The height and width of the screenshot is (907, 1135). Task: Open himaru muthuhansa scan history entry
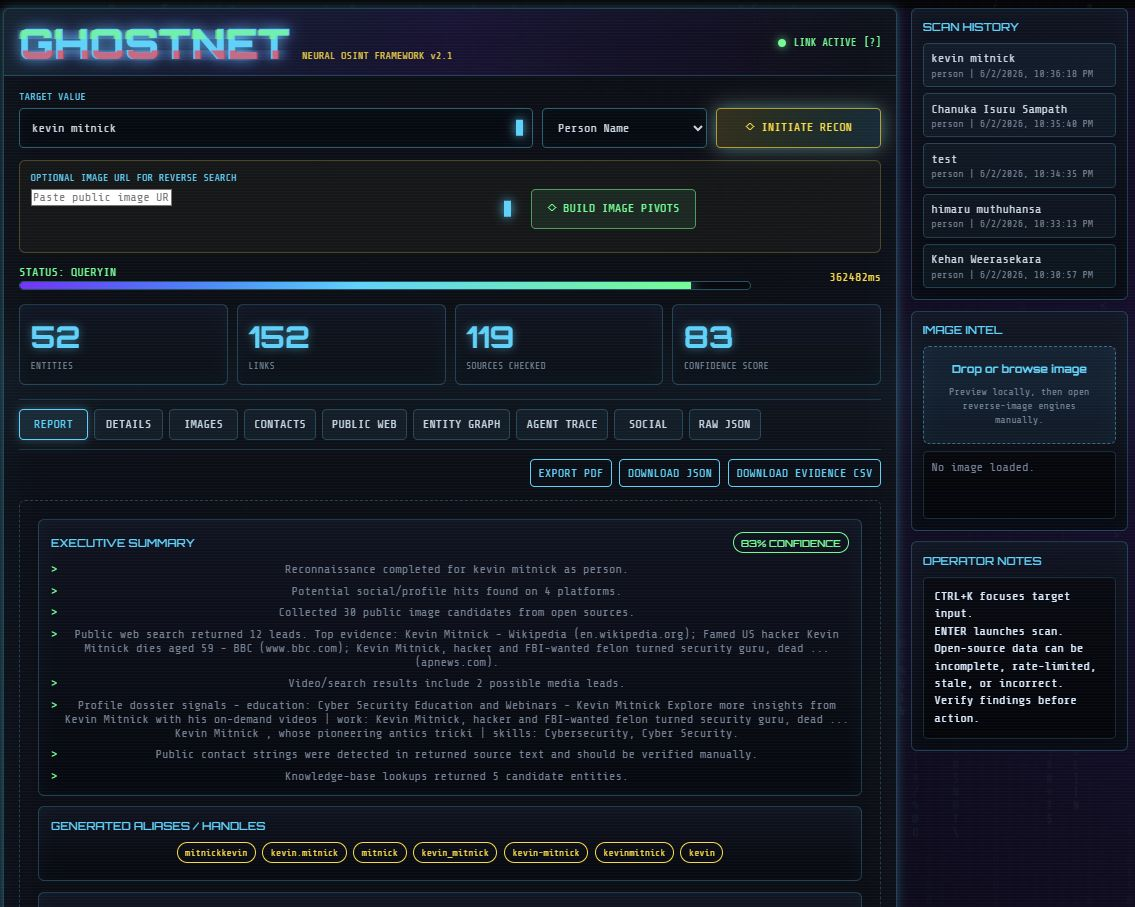[1018, 215]
